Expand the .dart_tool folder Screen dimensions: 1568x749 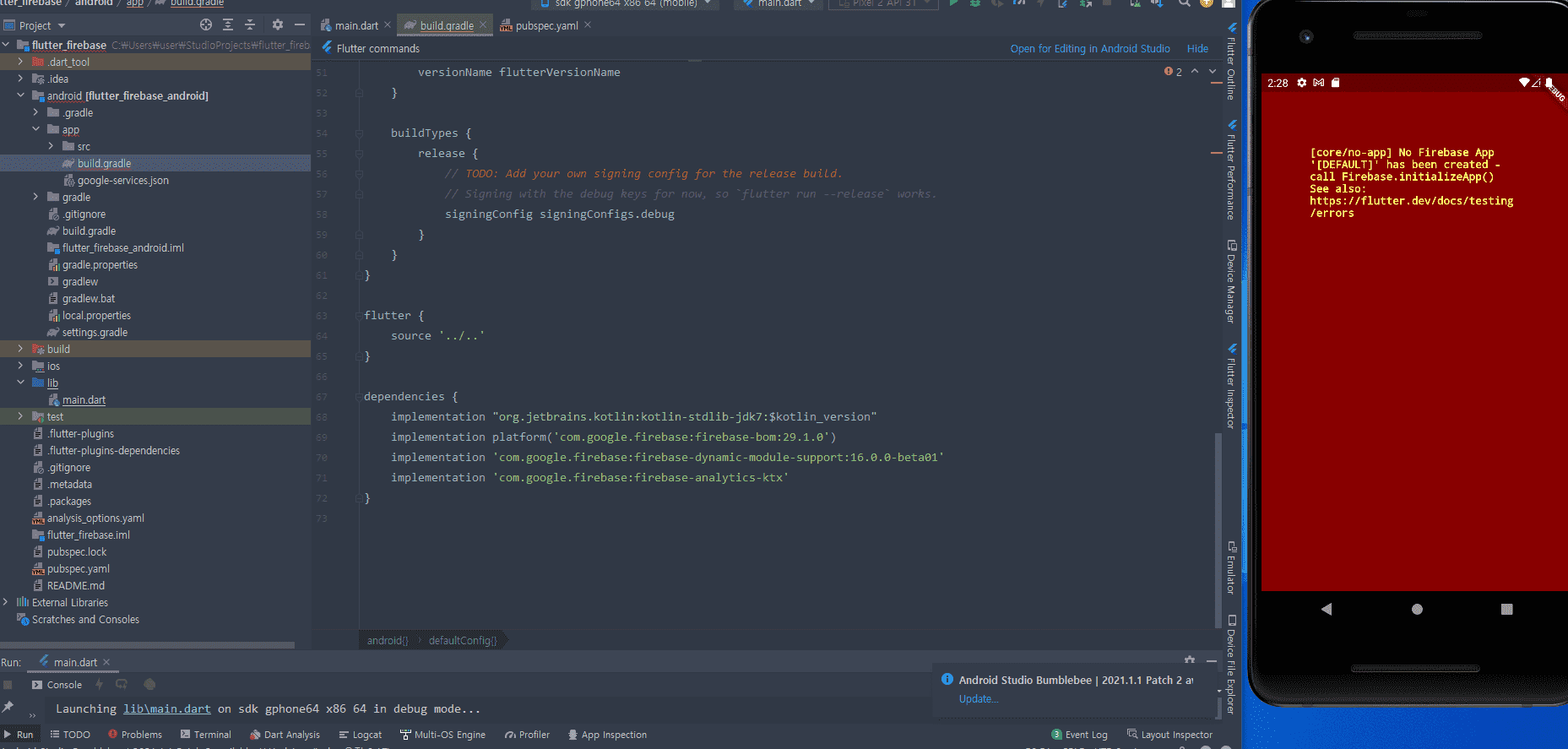[21, 62]
